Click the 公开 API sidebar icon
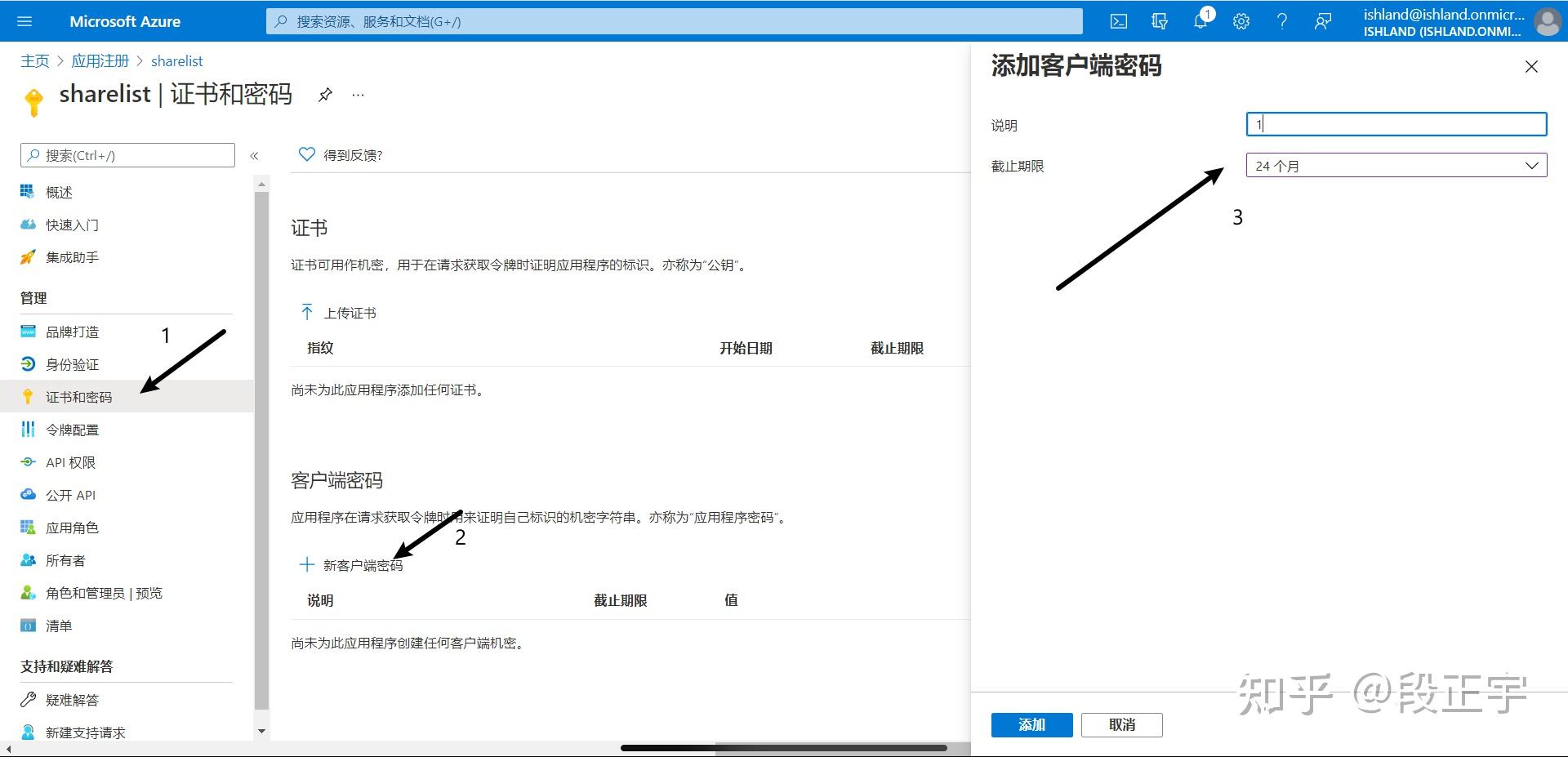Image resolution: width=1568 pixels, height=757 pixels. [28, 495]
